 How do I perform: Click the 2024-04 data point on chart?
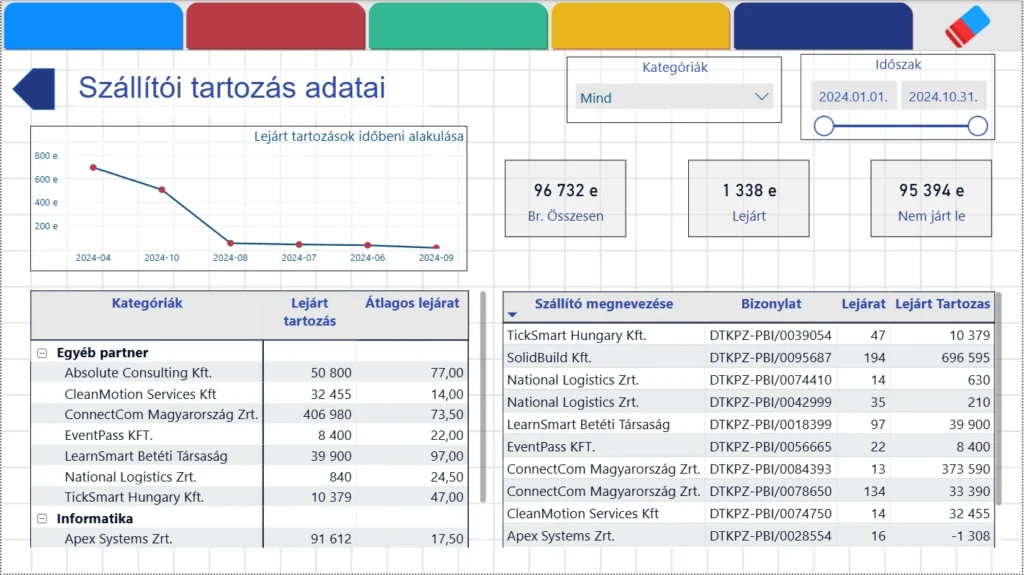pos(93,168)
